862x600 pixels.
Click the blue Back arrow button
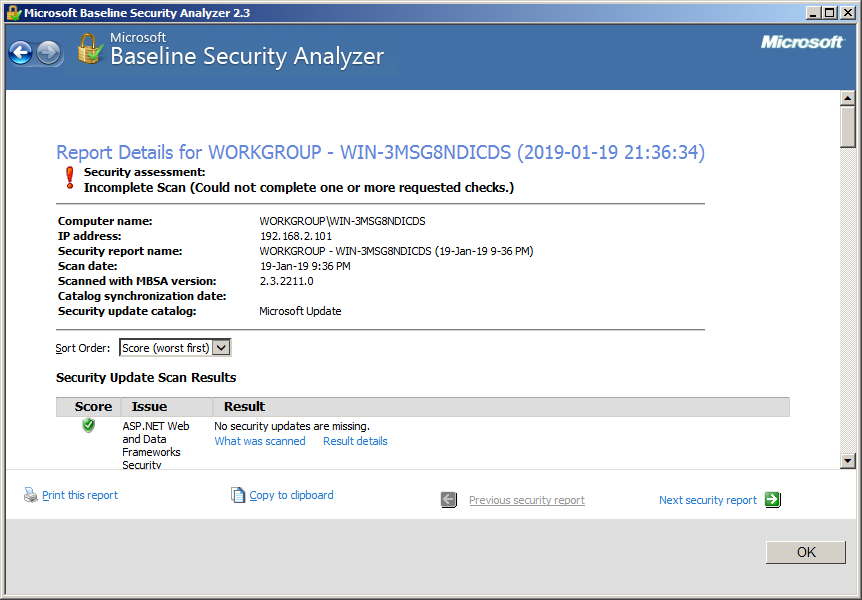point(21,53)
